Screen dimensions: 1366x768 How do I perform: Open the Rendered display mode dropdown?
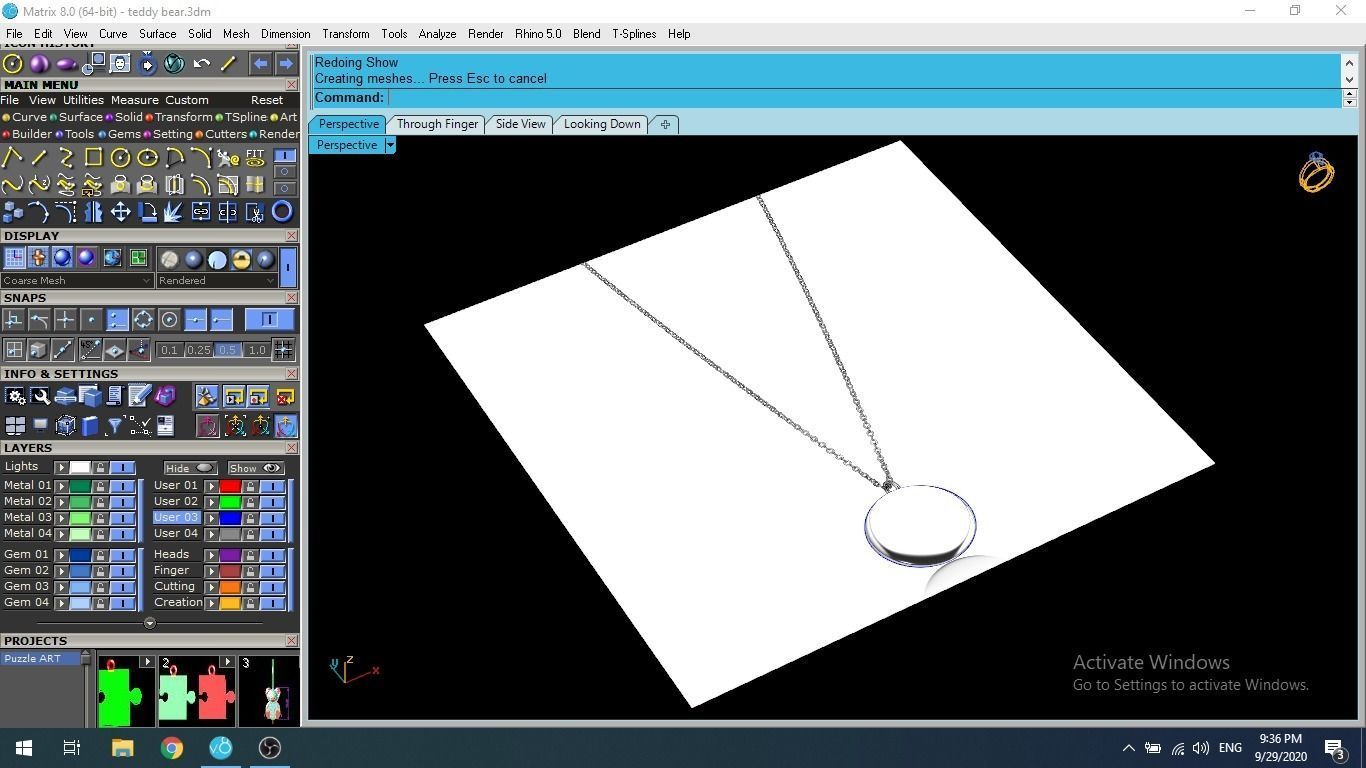click(x=216, y=281)
